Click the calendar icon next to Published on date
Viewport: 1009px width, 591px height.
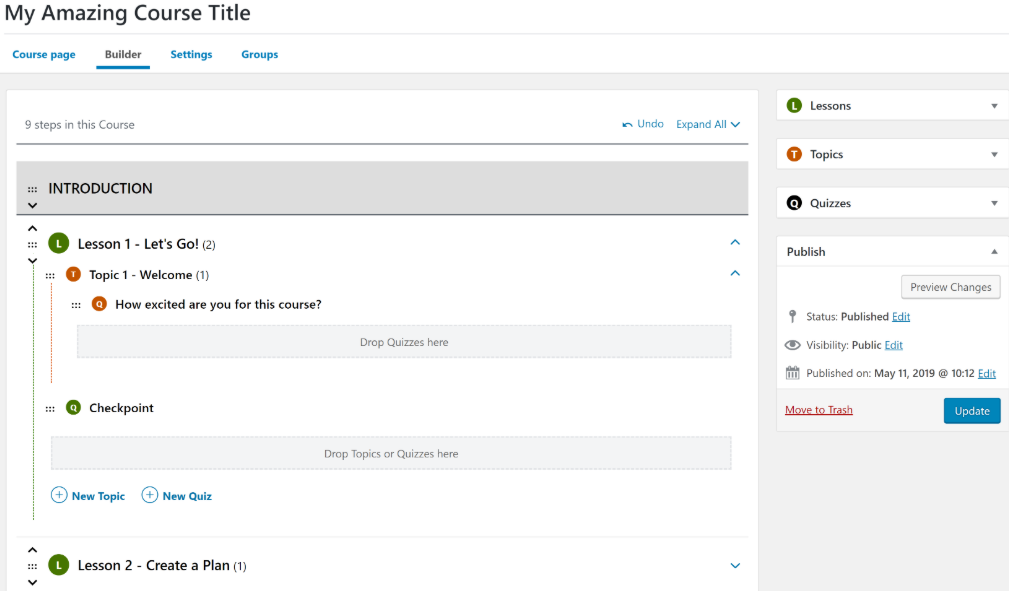click(x=790, y=373)
